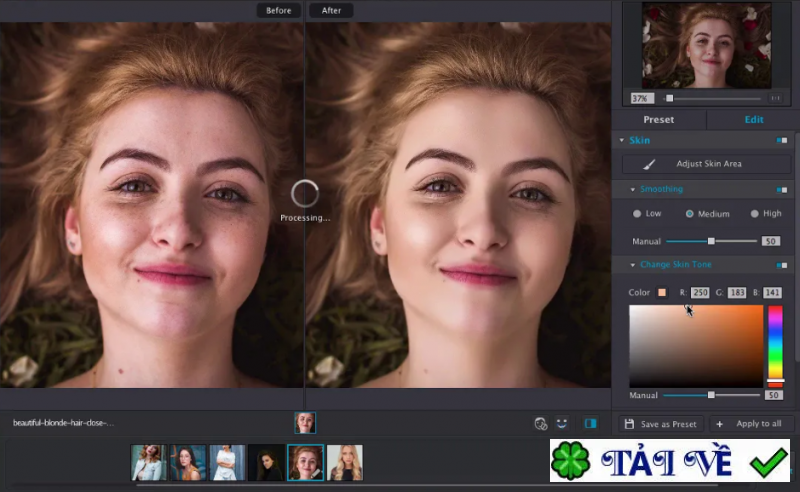Click the green clover download icon
Viewport: 800px width, 492px height.
pyautogui.click(x=572, y=461)
